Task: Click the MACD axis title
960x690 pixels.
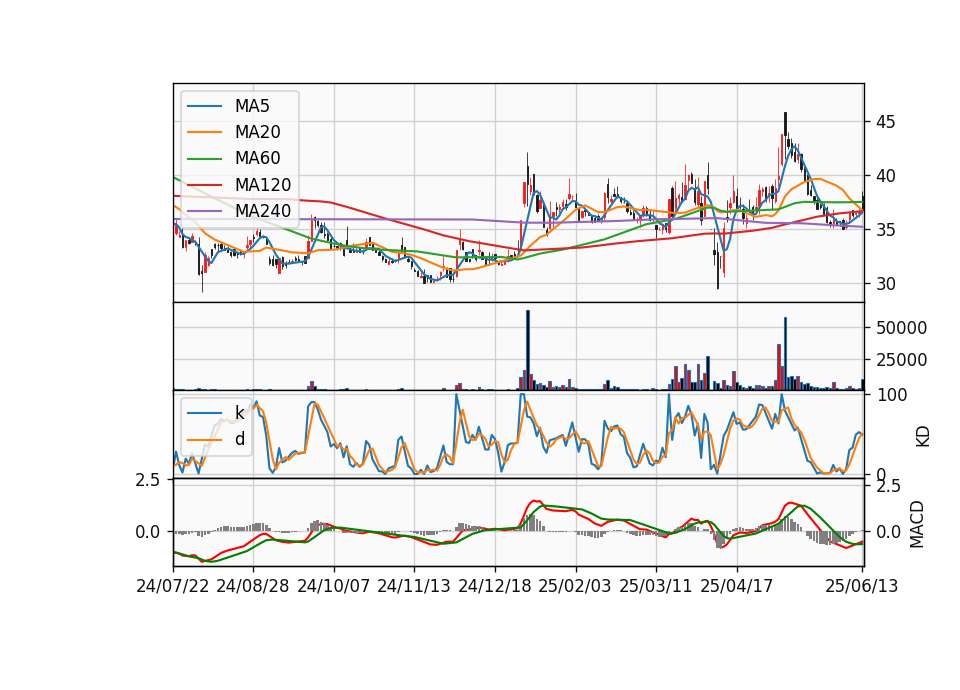Action: pos(917,525)
